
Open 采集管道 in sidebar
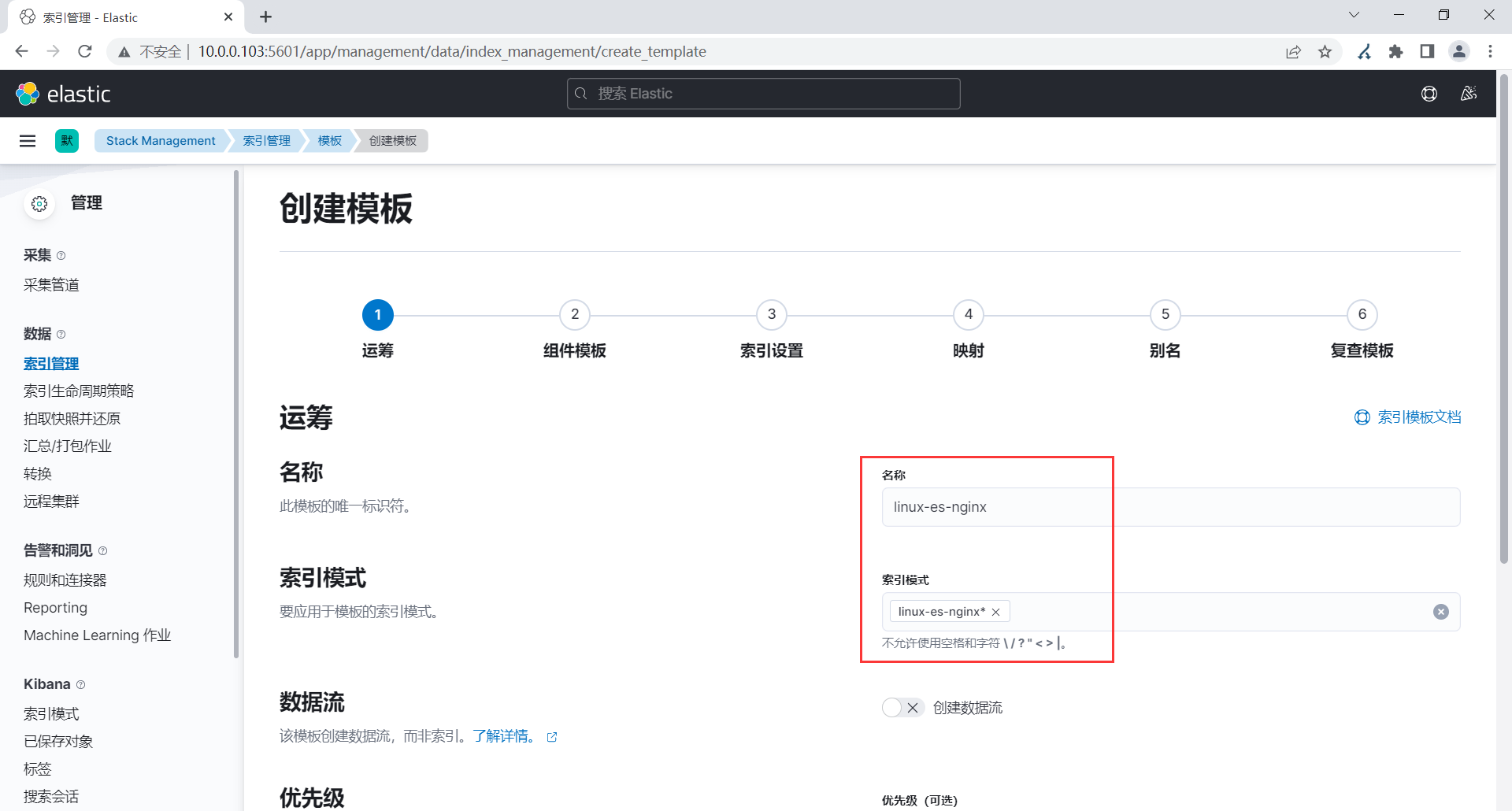point(51,285)
